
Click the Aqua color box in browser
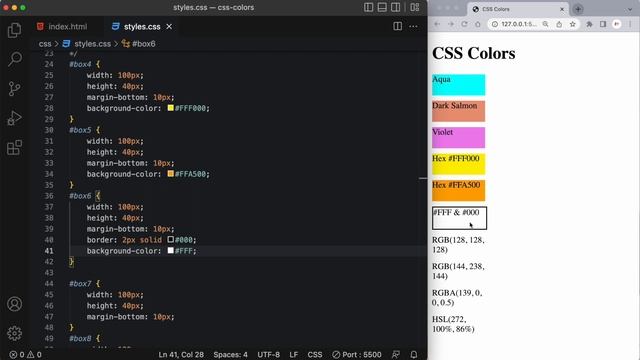pyautogui.click(x=458, y=84)
